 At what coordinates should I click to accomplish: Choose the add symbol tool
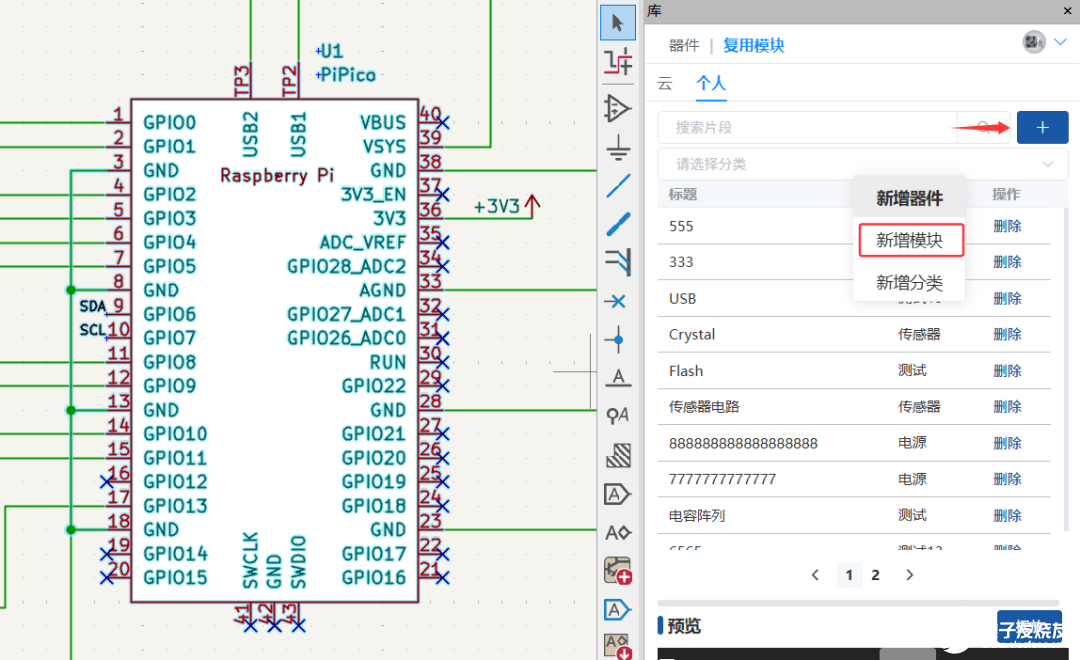pyautogui.click(x=618, y=108)
